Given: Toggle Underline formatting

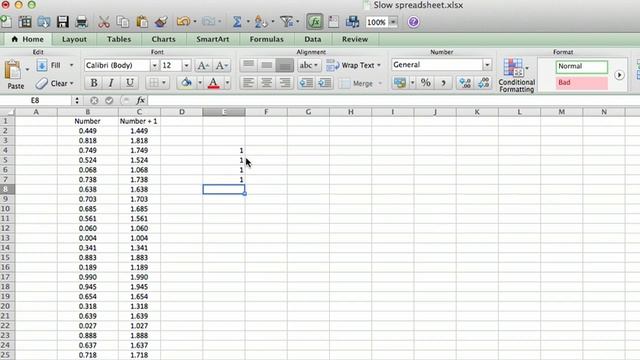Looking at the screenshot, I should [129, 83].
